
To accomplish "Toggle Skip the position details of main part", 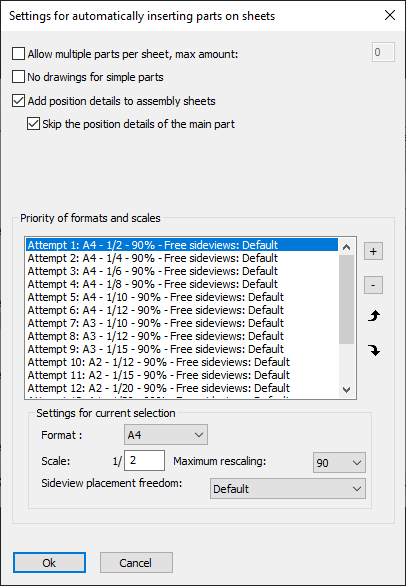I will [33, 124].
